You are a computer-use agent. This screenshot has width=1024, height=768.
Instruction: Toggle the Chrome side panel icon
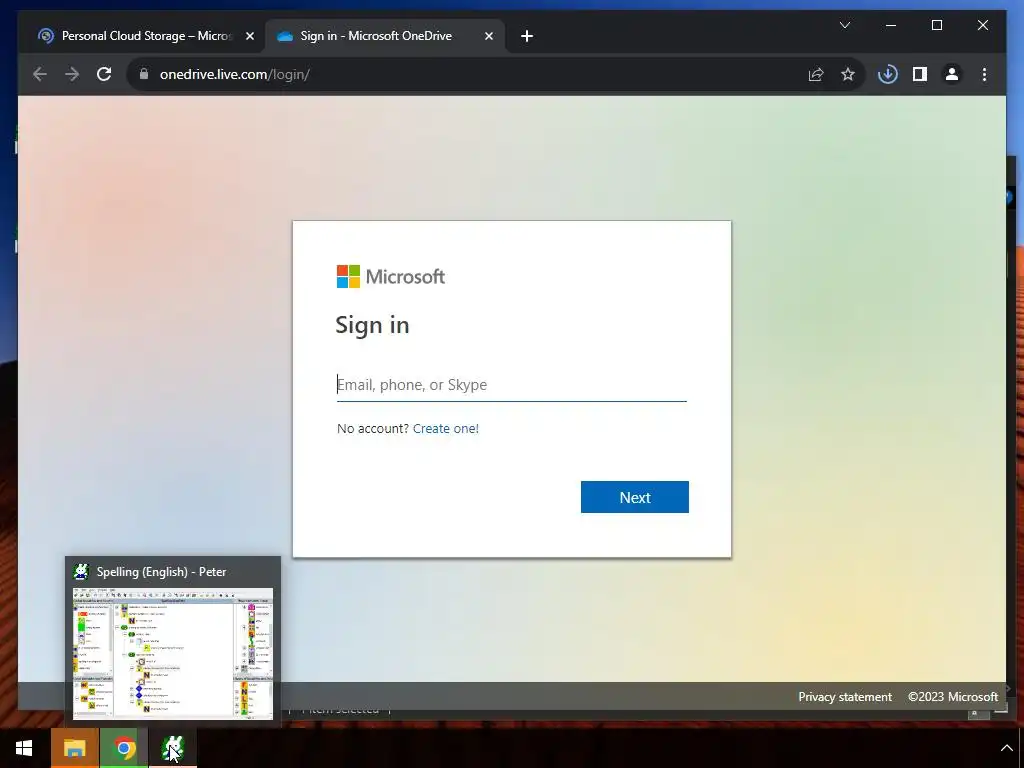click(x=920, y=74)
